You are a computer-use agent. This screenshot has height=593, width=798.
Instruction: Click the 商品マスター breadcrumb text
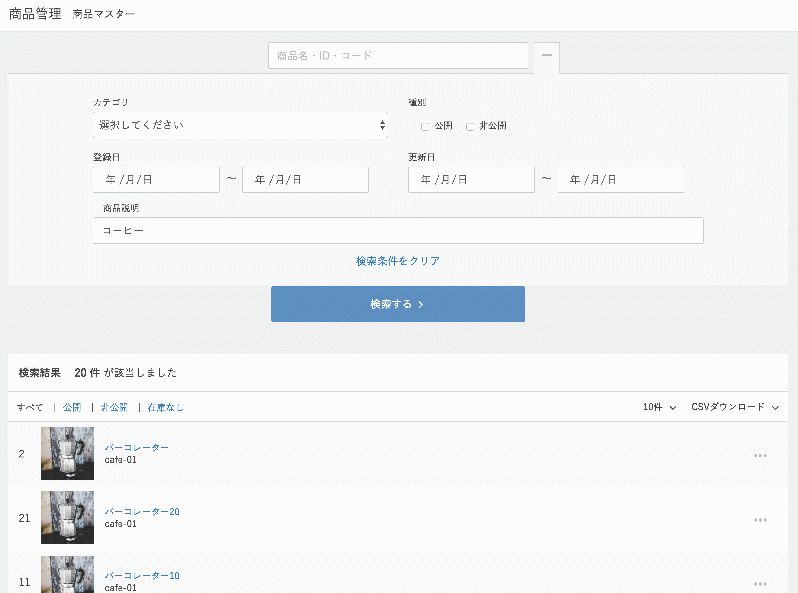point(103,14)
